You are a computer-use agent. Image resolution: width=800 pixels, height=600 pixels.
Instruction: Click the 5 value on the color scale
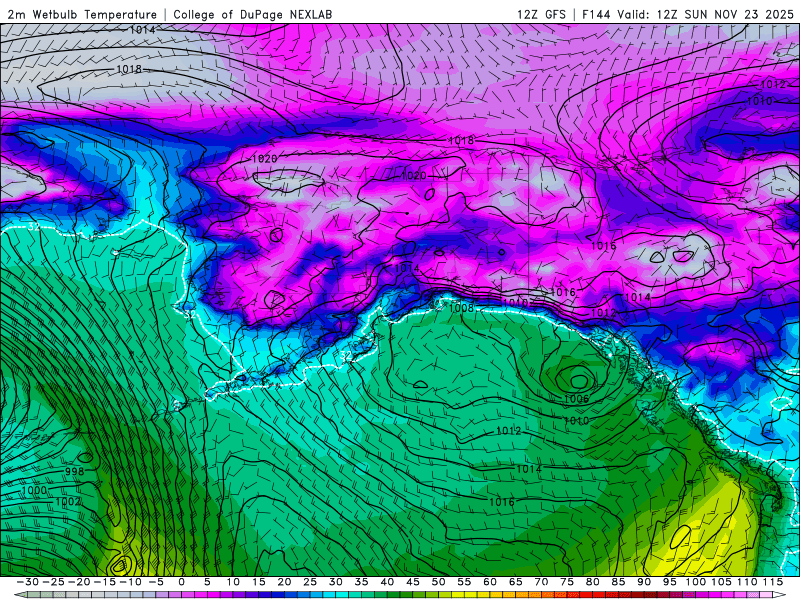click(207, 582)
